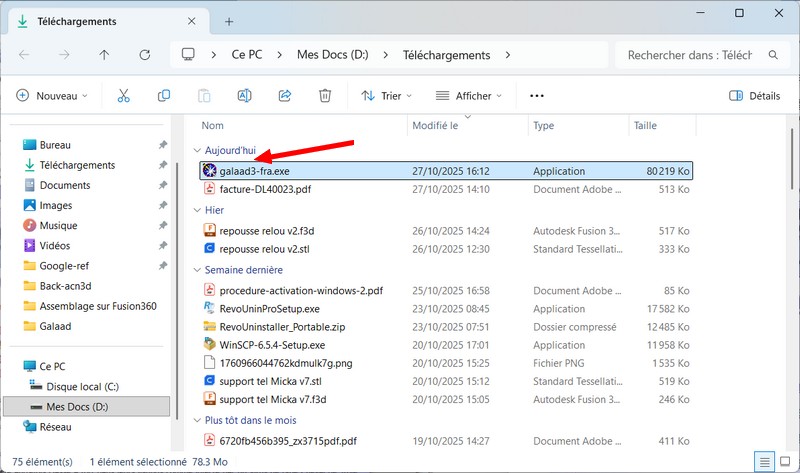Image resolution: width=800 pixels, height=473 pixels.
Task: Open the three-dots more options menu
Action: (x=536, y=96)
